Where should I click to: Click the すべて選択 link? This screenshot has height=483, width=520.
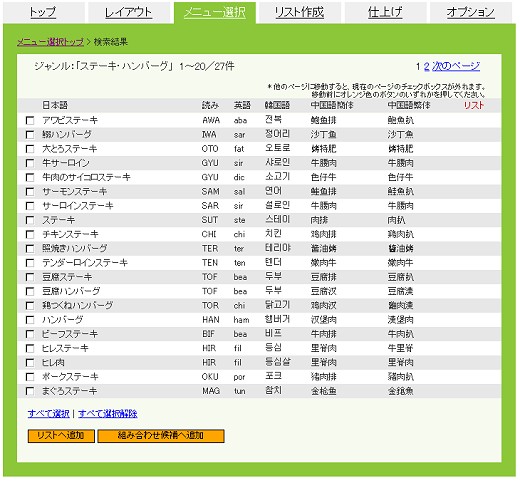coord(49,414)
